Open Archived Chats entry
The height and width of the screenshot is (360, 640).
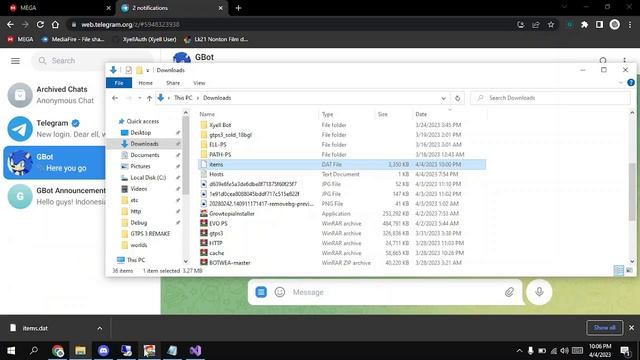[x=55, y=95]
